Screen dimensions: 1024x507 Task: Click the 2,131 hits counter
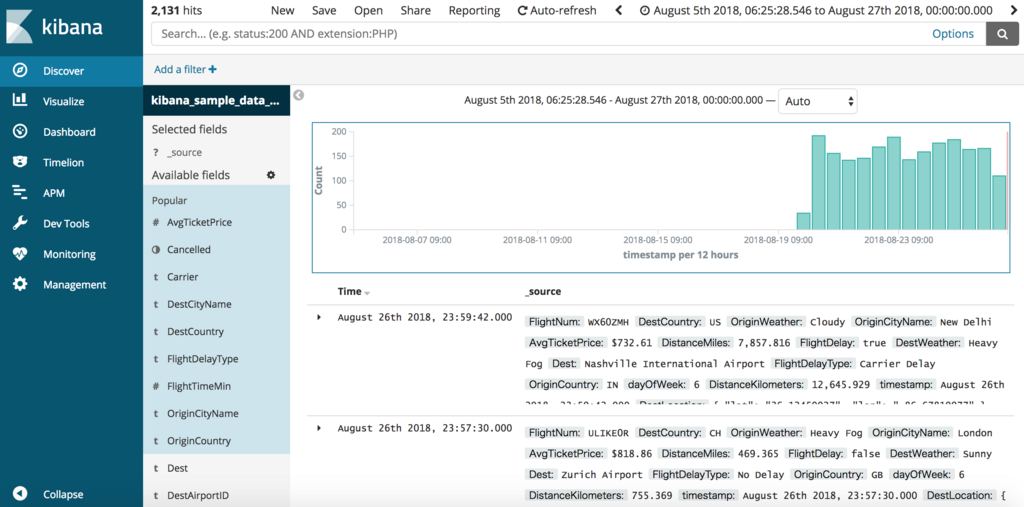[x=176, y=10]
